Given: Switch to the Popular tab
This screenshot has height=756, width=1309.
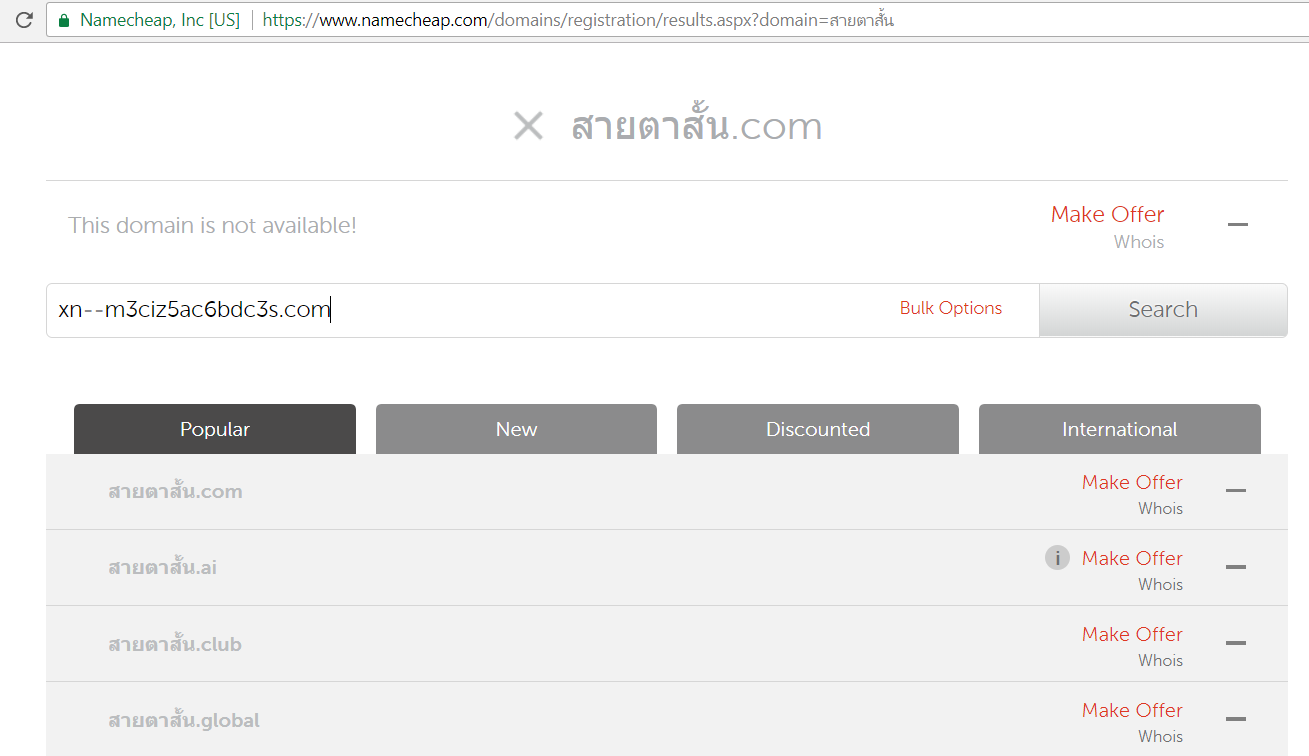Looking at the screenshot, I should [215, 429].
